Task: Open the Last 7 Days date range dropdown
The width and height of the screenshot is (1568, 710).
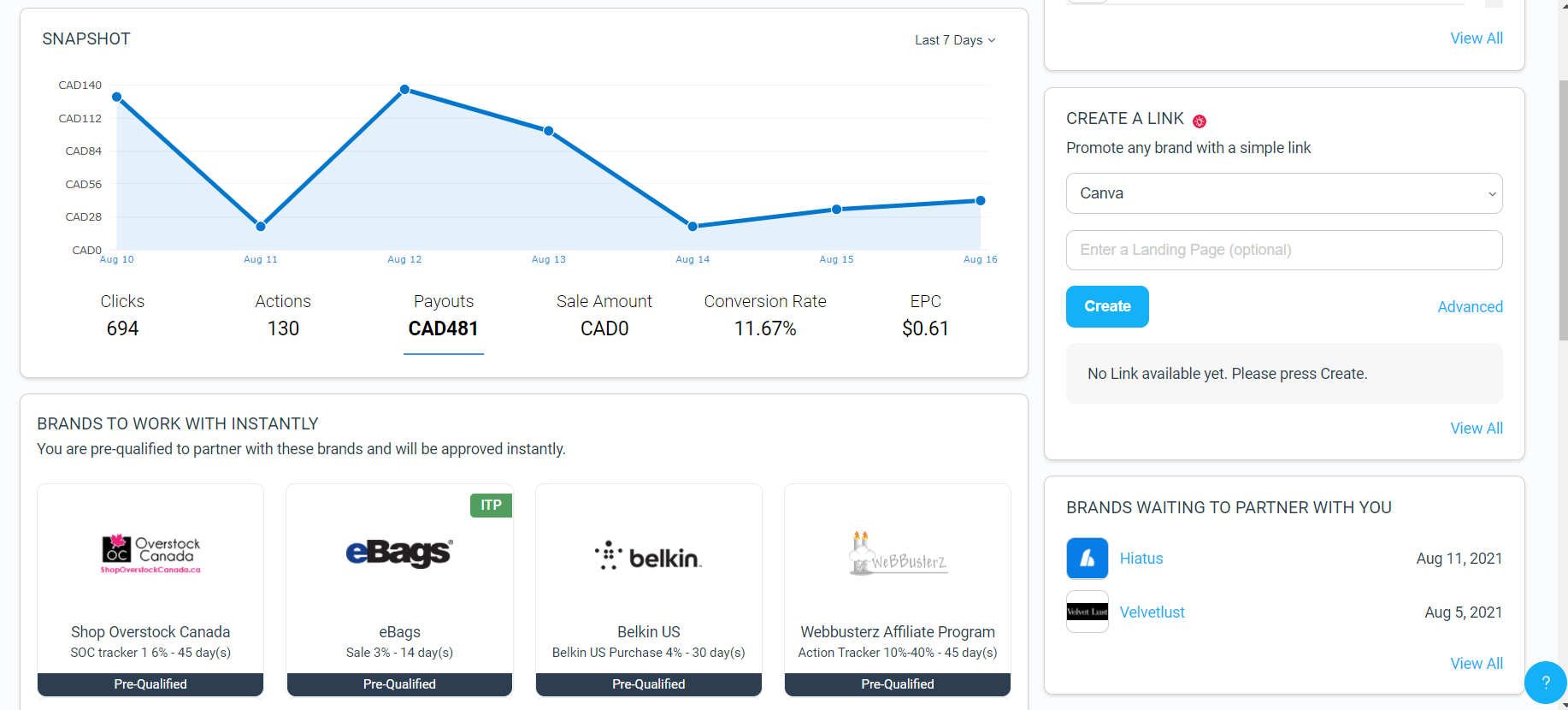Action: [x=955, y=40]
